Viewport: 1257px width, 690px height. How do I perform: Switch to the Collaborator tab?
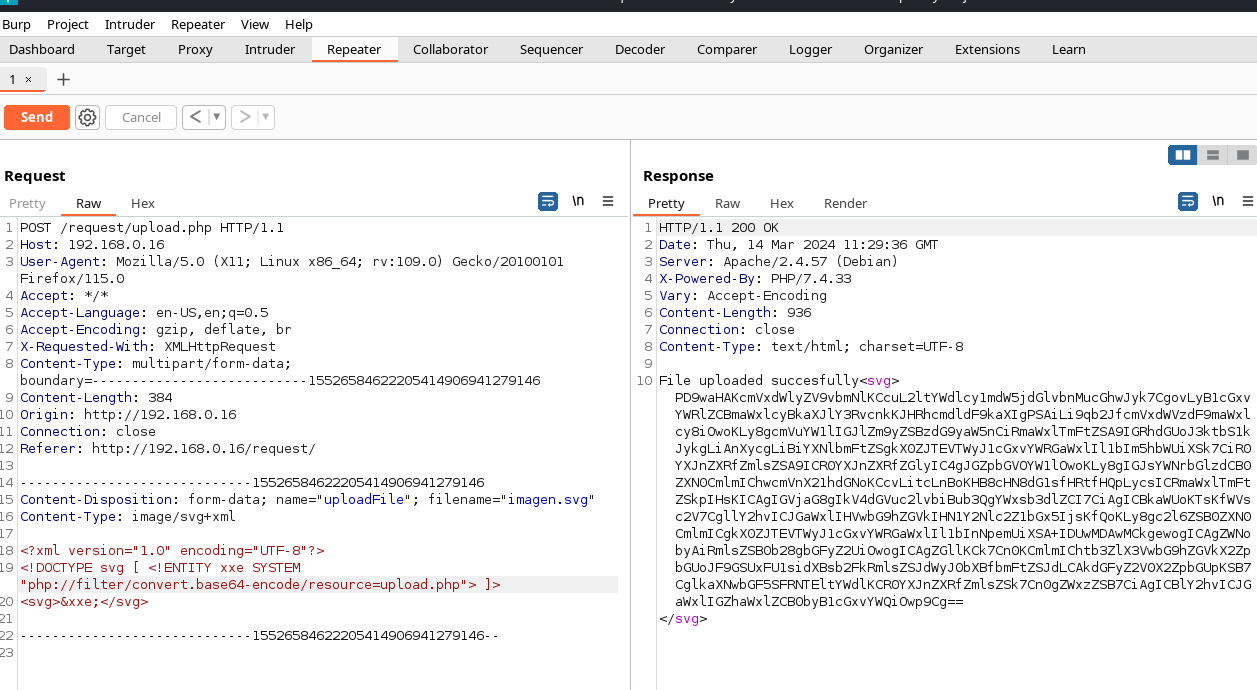(450, 49)
